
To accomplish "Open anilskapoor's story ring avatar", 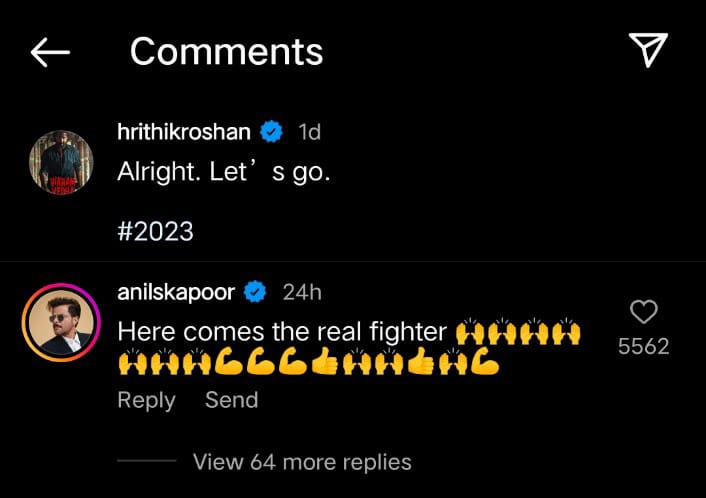I will [x=61, y=322].
